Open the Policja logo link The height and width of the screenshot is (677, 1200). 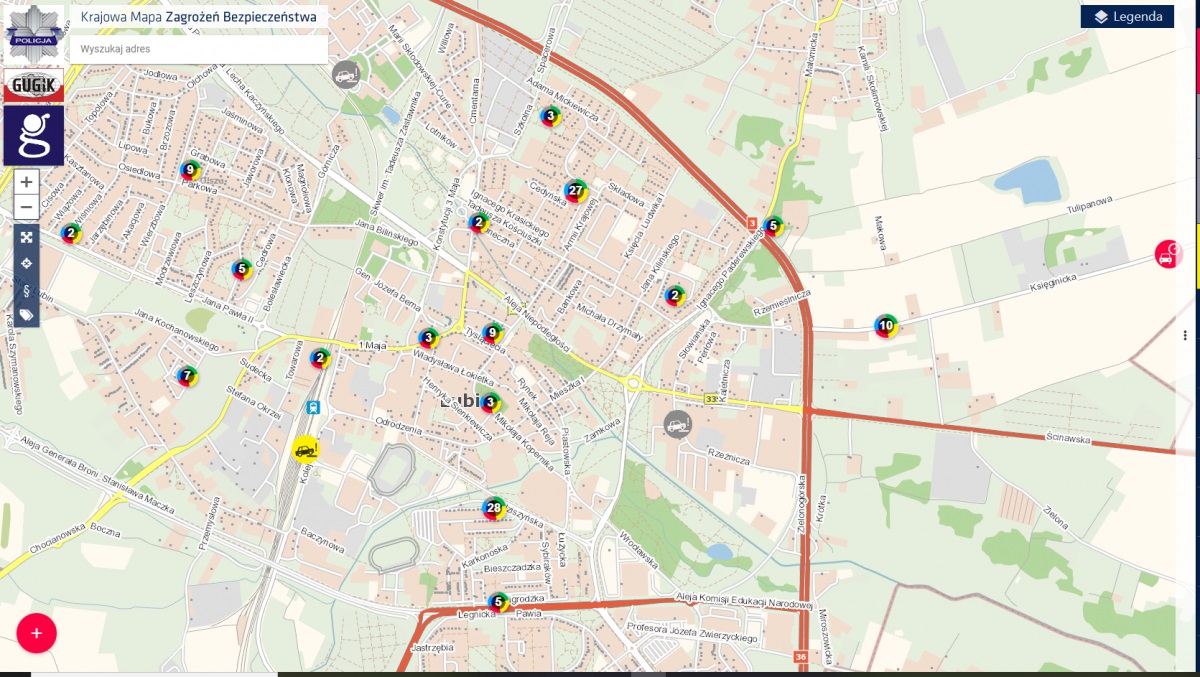(34, 32)
